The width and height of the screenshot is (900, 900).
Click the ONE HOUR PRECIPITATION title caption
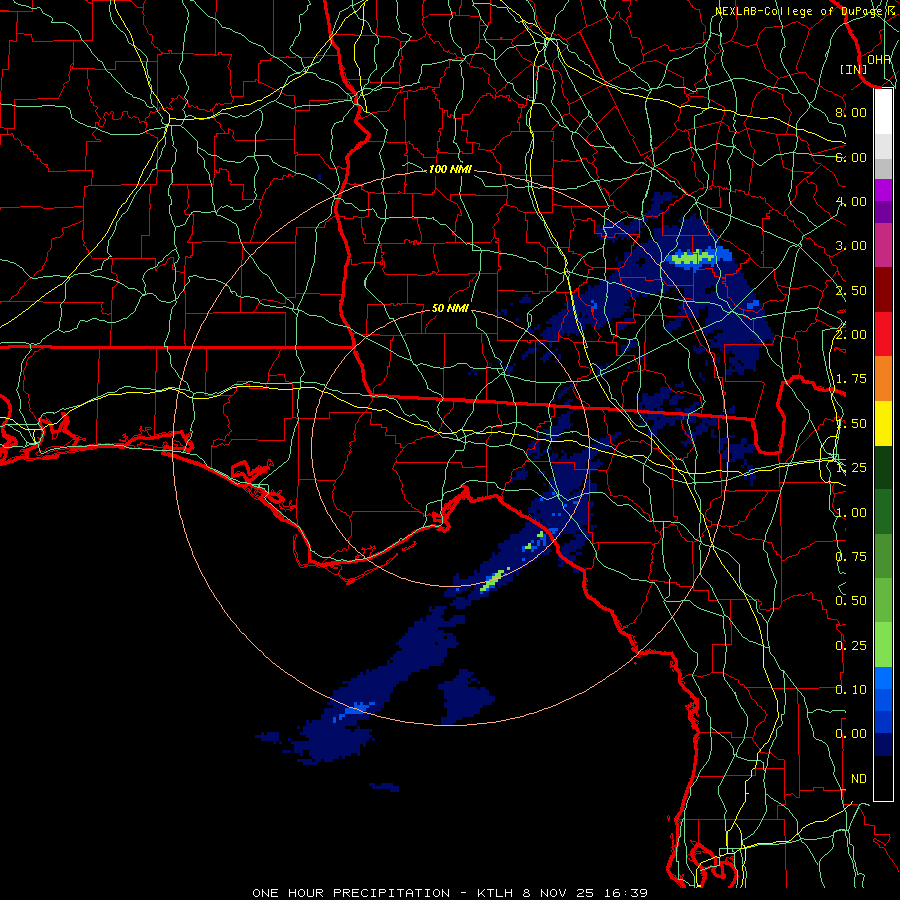[x=450, y=893]
